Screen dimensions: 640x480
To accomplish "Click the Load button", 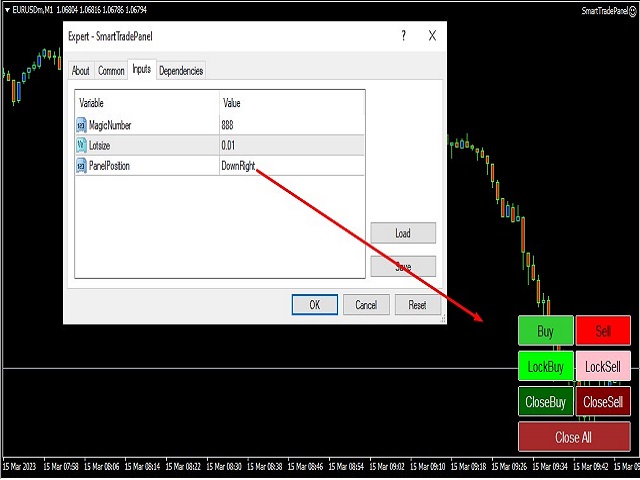I will coord(403,233).
